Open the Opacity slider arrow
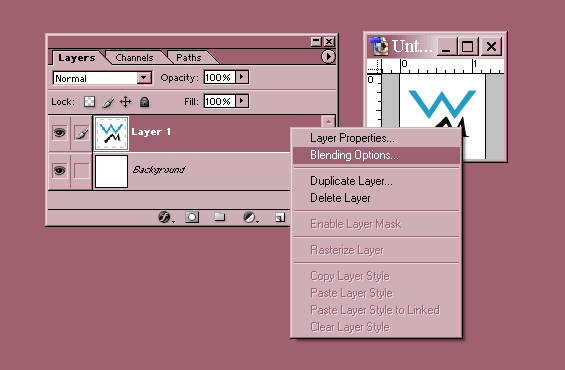 pos(242,77)
